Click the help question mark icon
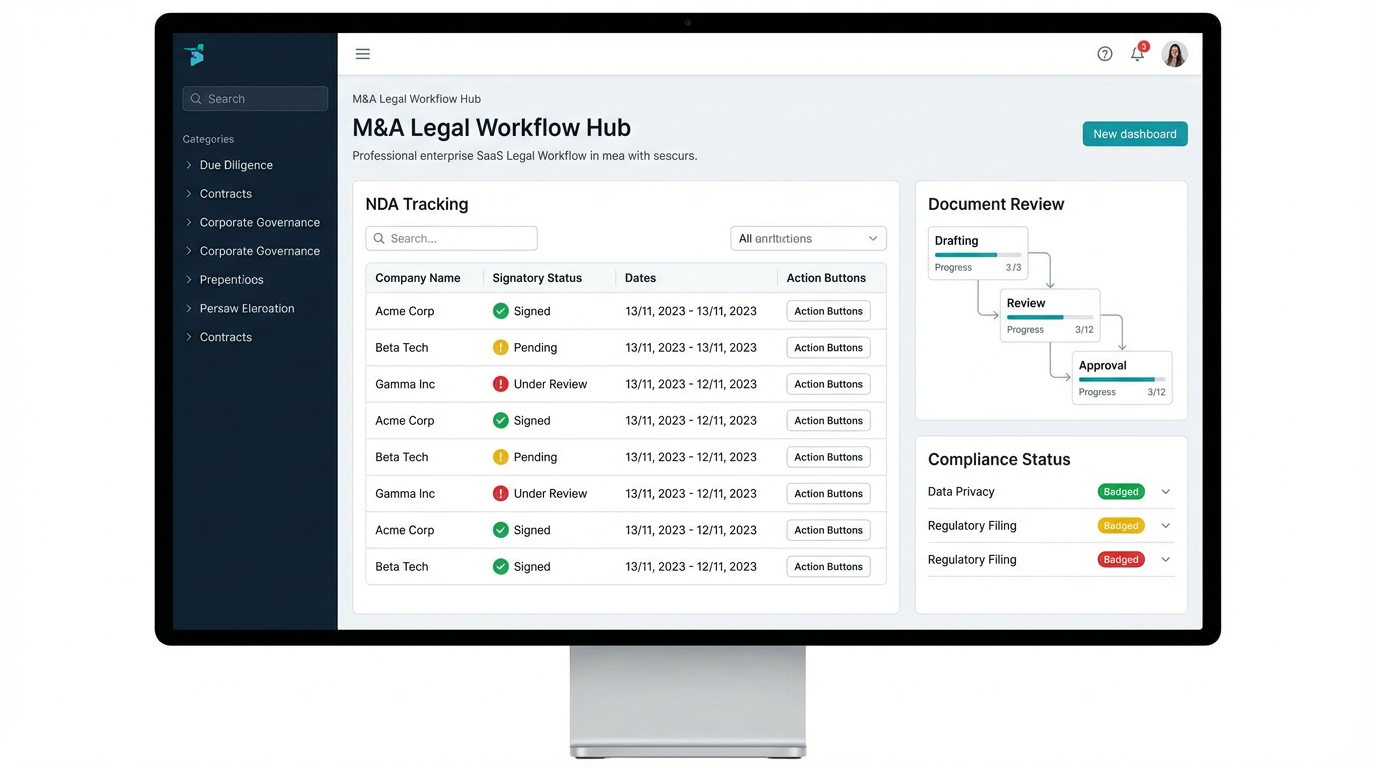The image size is (1376, 768). point(1104,53)
